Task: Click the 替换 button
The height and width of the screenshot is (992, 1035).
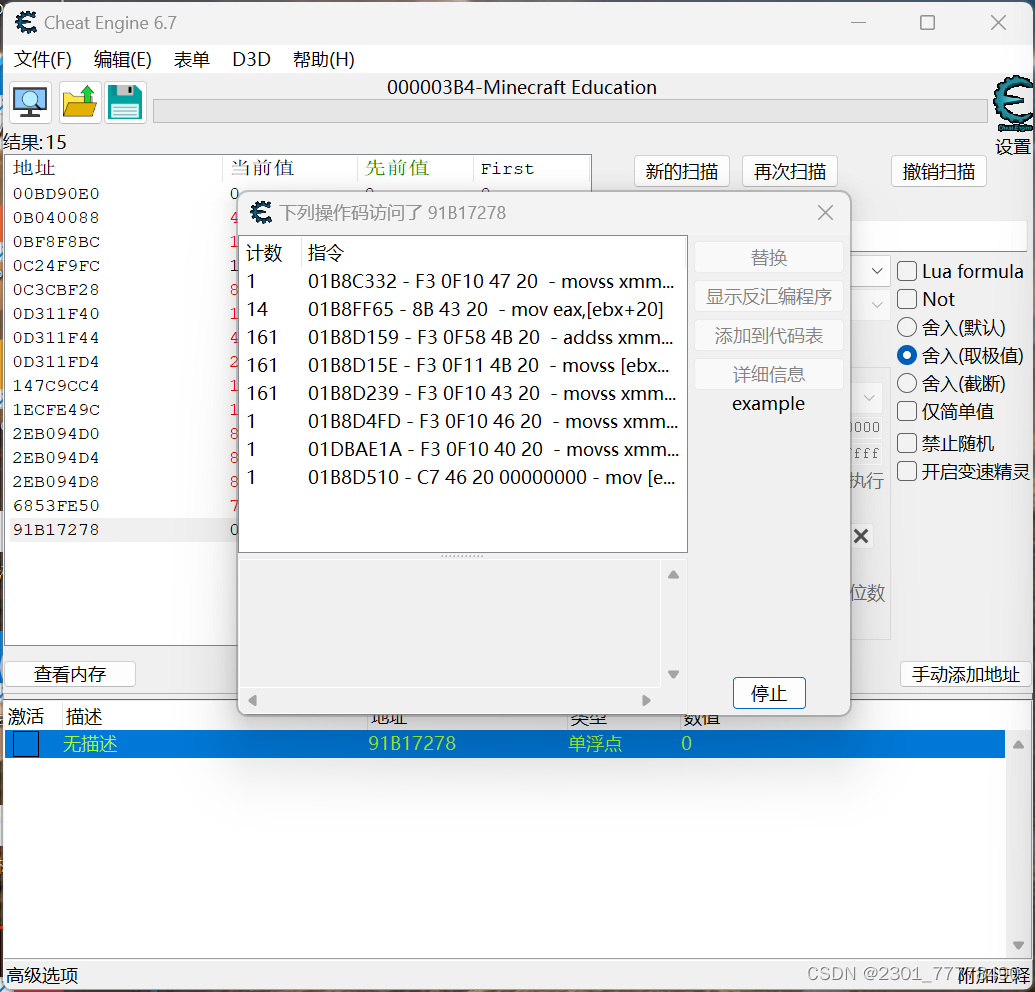Action: pyautogui.click(x=768, y=257)
